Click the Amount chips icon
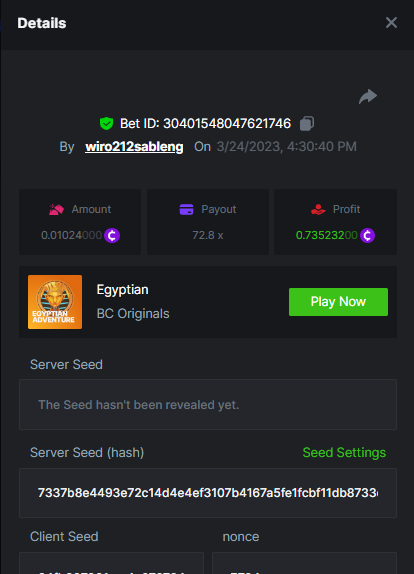Screen dimensions: 414x574 [x=56, y=209]
